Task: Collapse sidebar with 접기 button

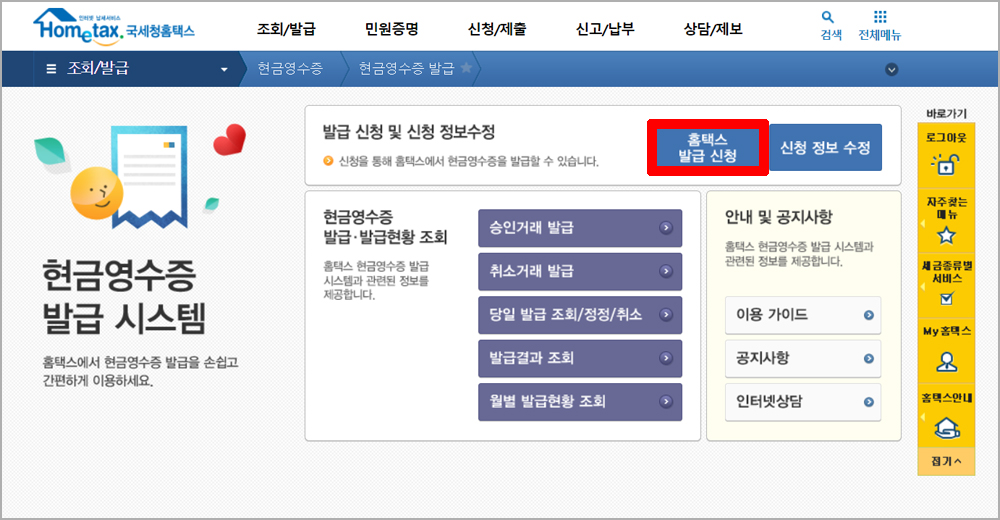Action: click(946, 461)
